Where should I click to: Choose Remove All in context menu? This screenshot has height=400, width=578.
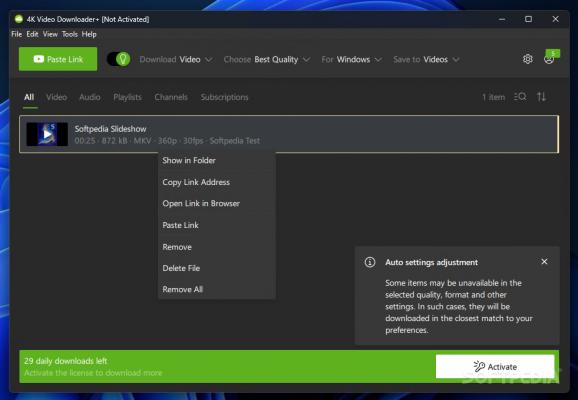click(x=217, y=289)
